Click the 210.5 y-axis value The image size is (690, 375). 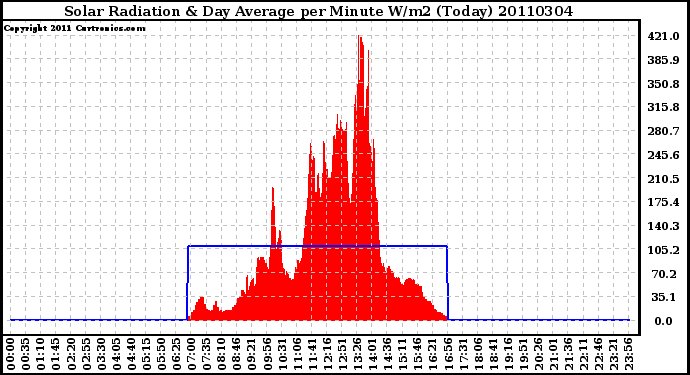tap(663, 179)
